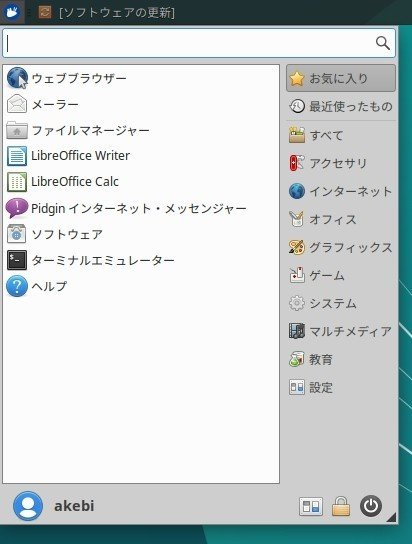This screenshot has width=412, height=544.
Task: Open the オフィス category
Action: click(341, 219)
